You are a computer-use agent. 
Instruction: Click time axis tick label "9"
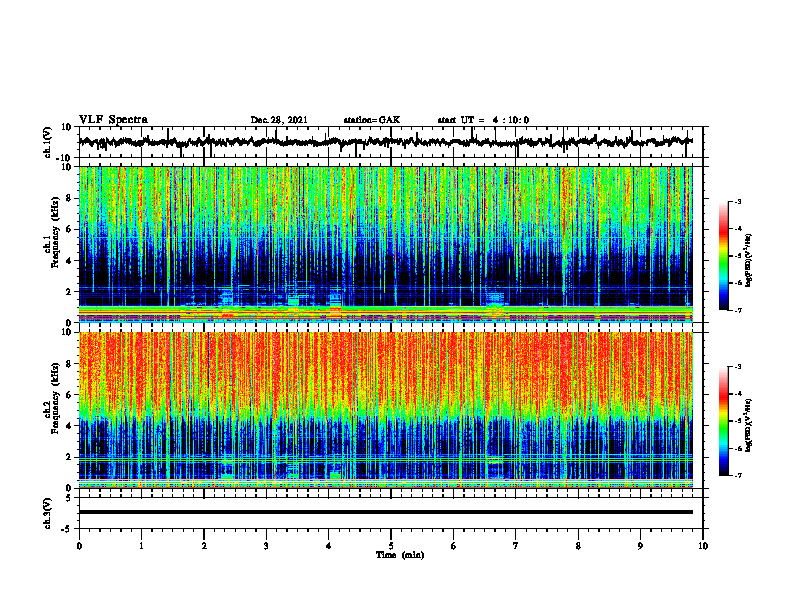coord(640,546)
